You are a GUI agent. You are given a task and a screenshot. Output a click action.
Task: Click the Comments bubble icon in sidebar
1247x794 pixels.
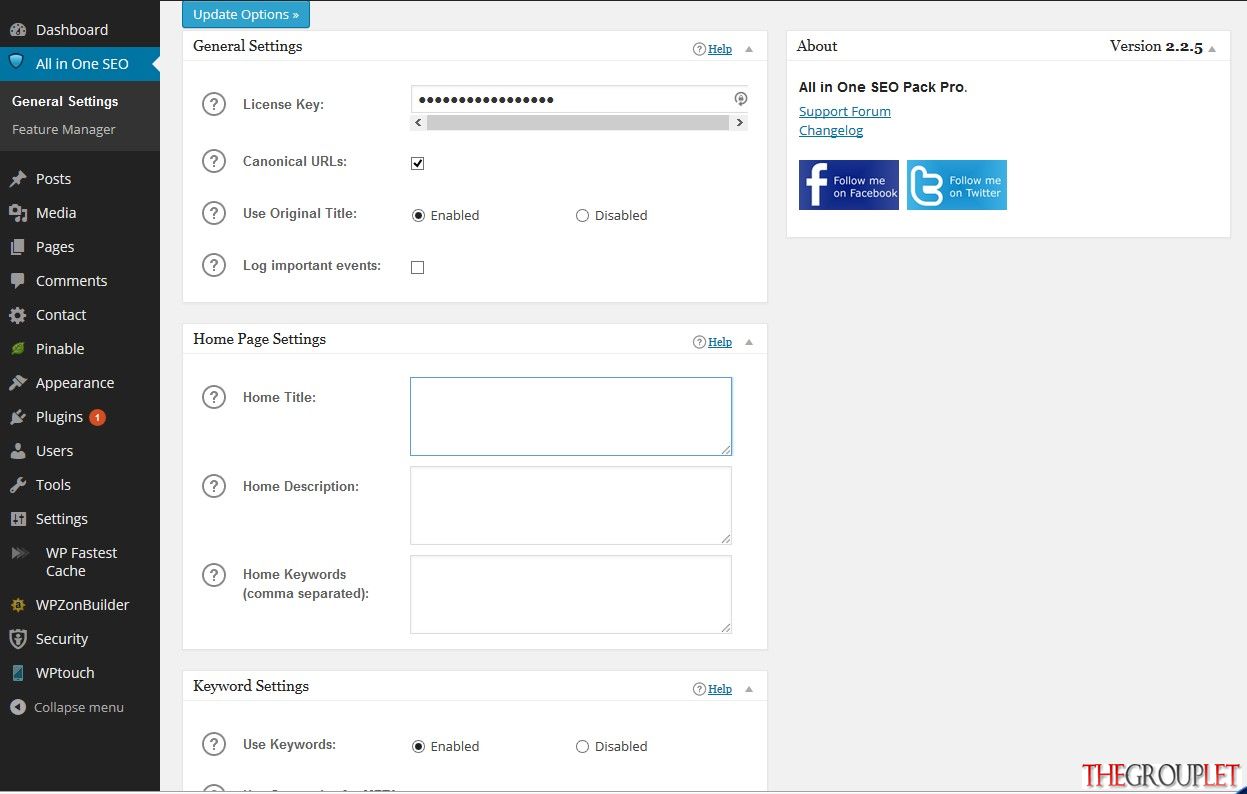tap(18, 281)
